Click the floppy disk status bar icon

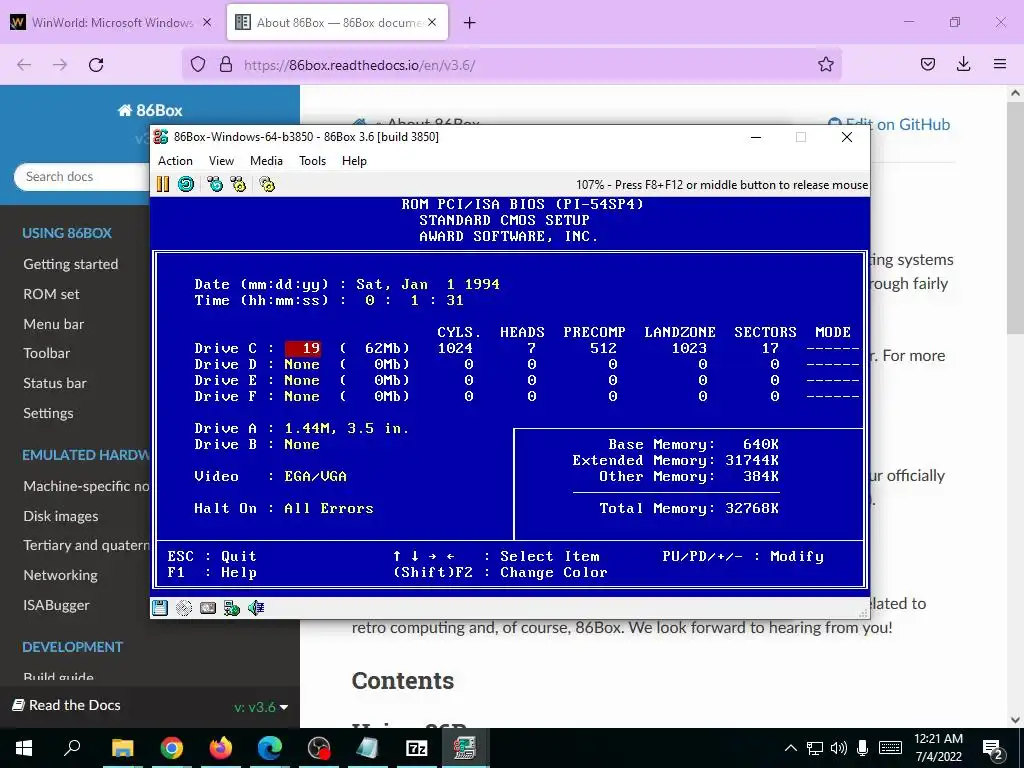tap(160, 609)
